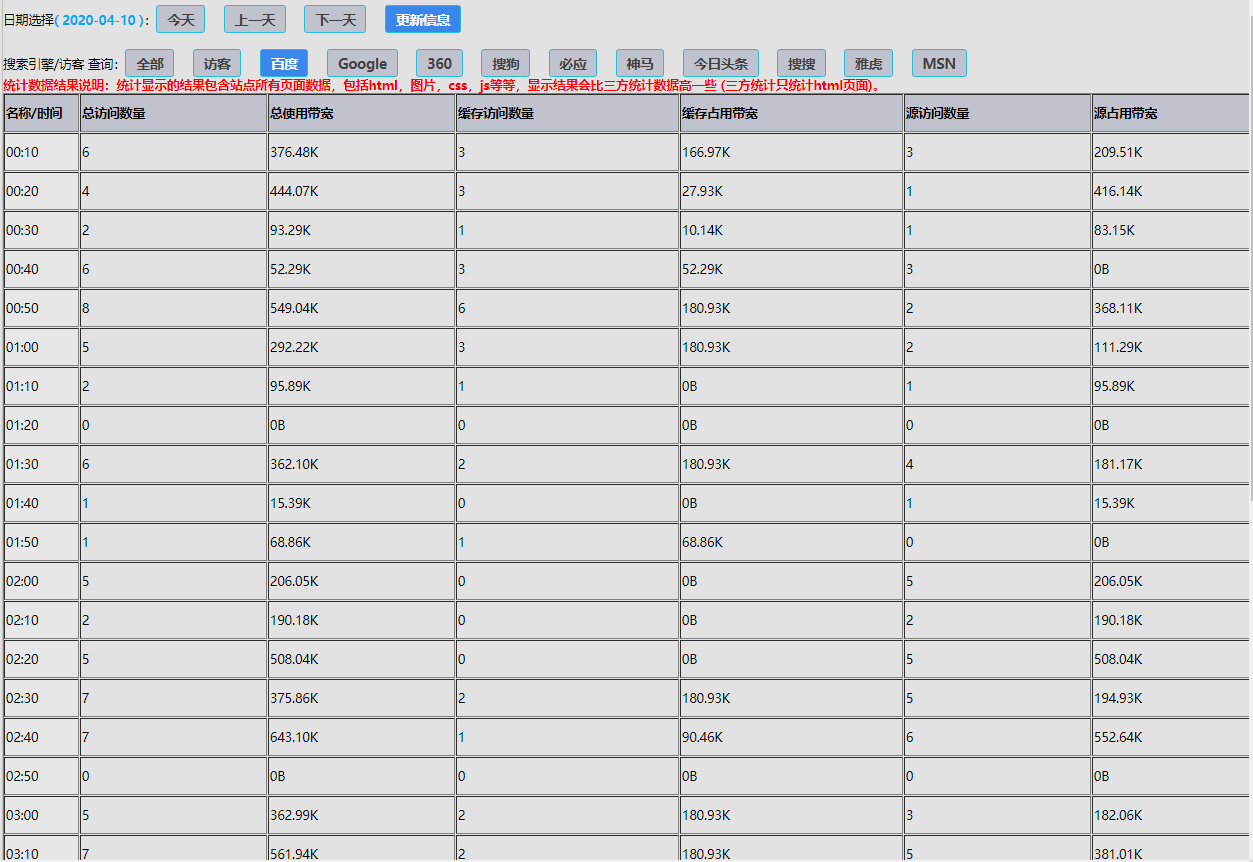The image size is (1253, 862).
Task: Choose the 必应 filter button
Action: [x=573, y=63]
